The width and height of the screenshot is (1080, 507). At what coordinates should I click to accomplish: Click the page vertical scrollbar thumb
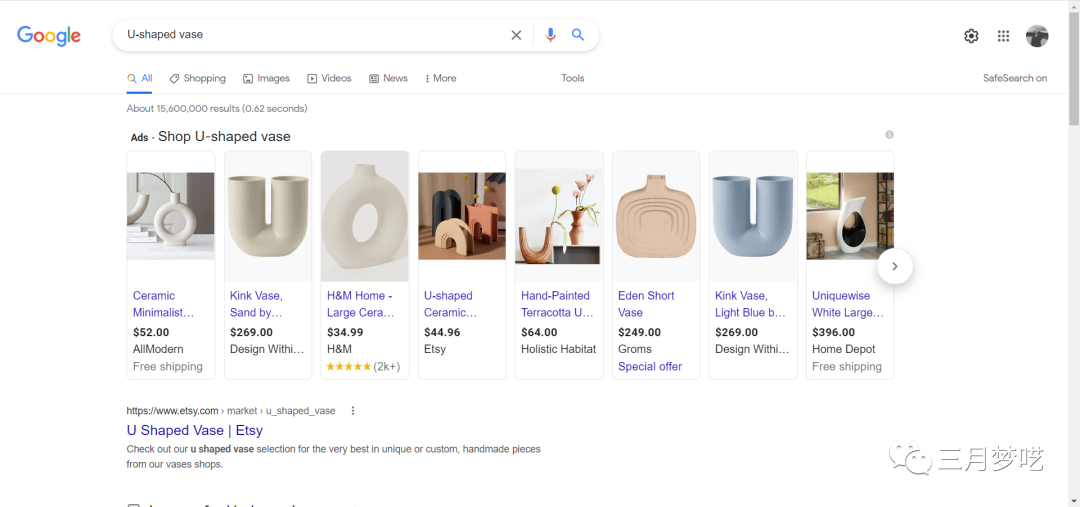1074,69
